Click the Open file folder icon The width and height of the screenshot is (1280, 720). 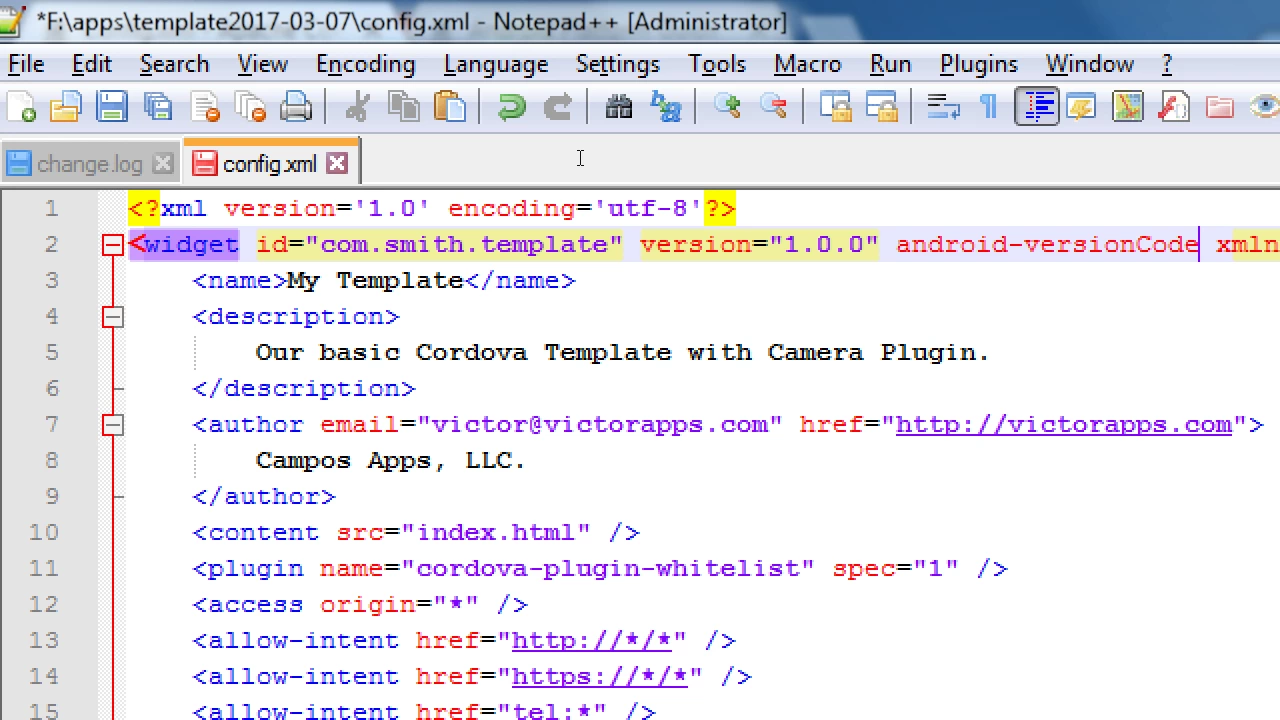pyautogui.click(x=66, y=107)
